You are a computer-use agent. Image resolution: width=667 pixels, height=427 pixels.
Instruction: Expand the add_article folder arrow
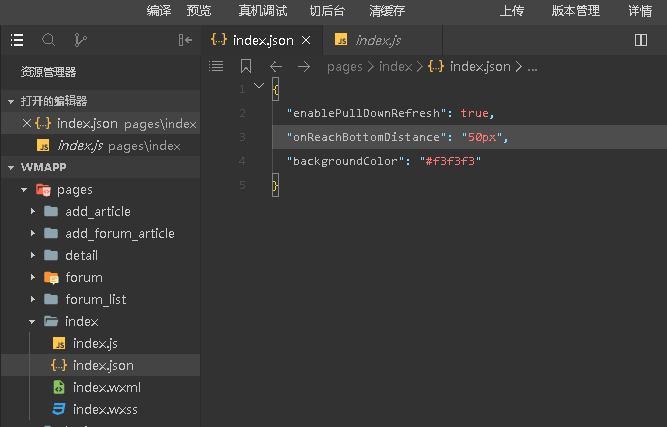(x=33, y=211)
